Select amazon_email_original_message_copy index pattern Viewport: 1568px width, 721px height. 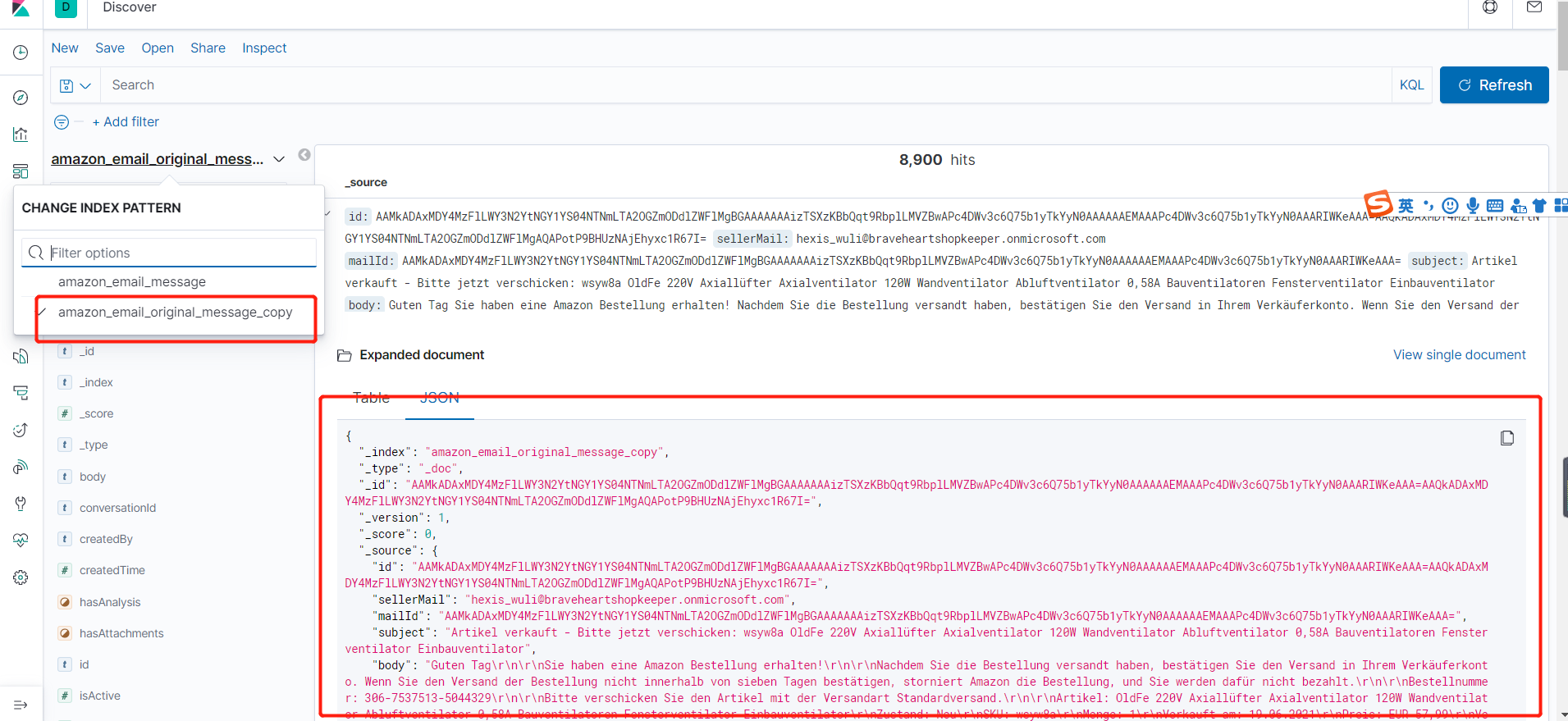click(176, 313)
